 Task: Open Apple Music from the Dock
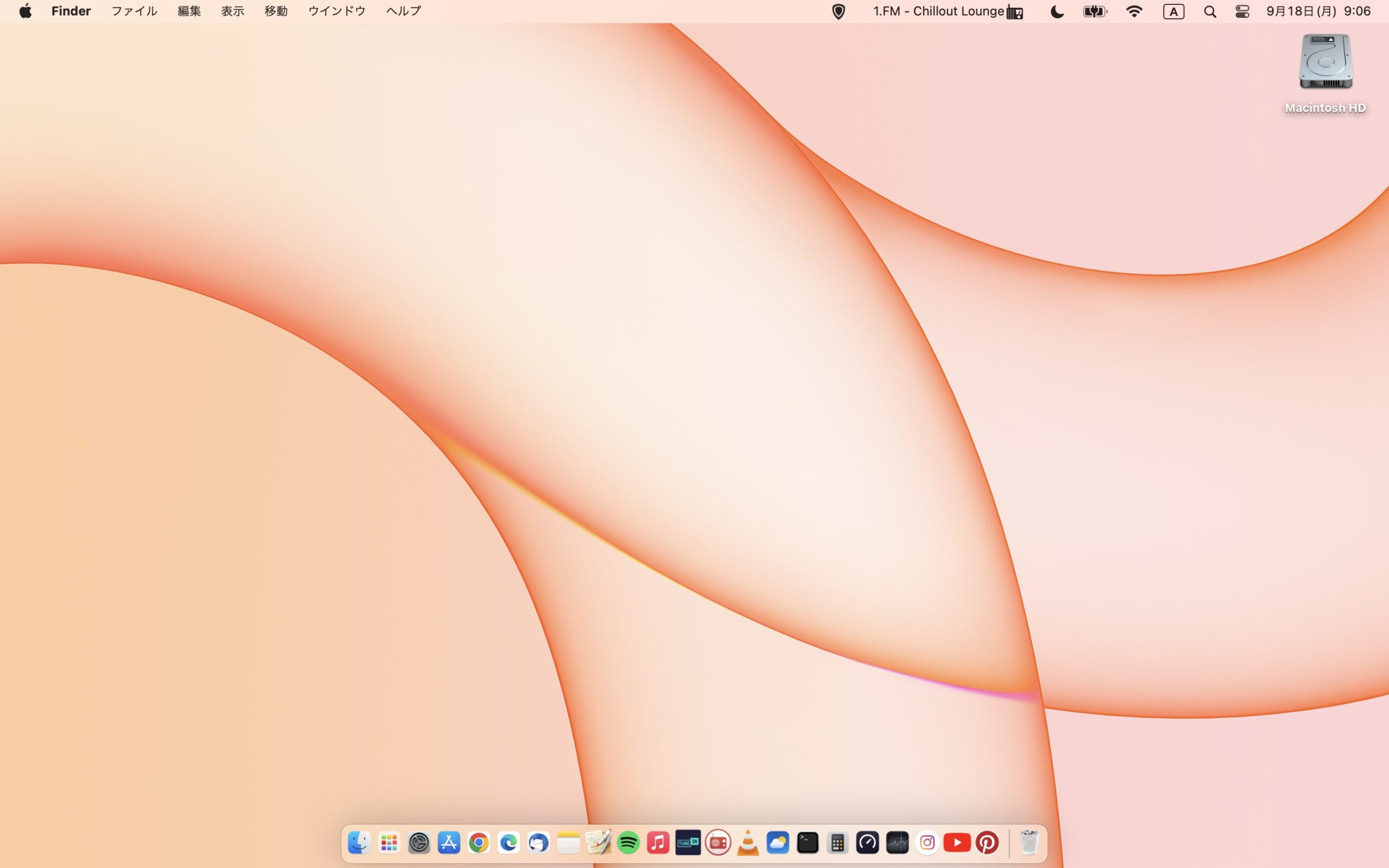pyautogui.click(x=658, y=842)
